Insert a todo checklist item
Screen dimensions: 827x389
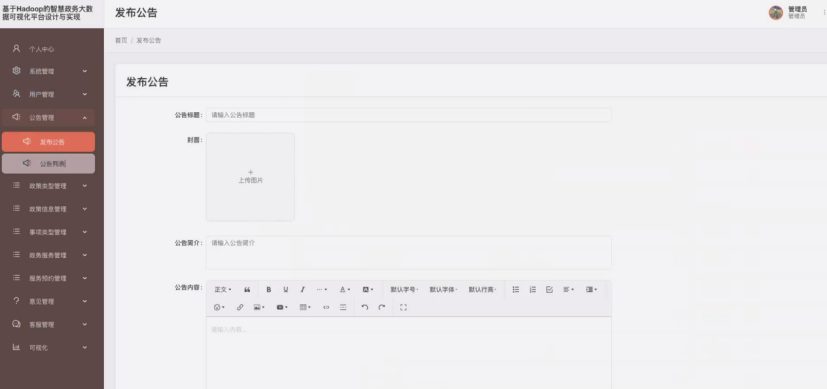549,289
